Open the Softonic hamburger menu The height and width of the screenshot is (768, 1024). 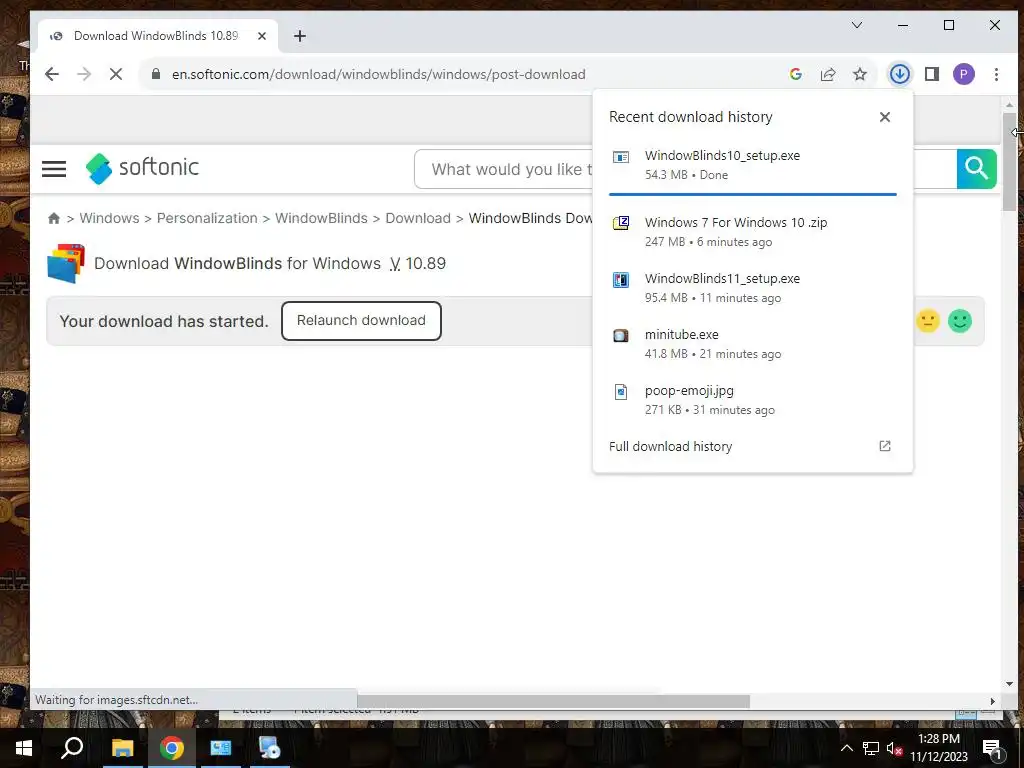(54, 168)
